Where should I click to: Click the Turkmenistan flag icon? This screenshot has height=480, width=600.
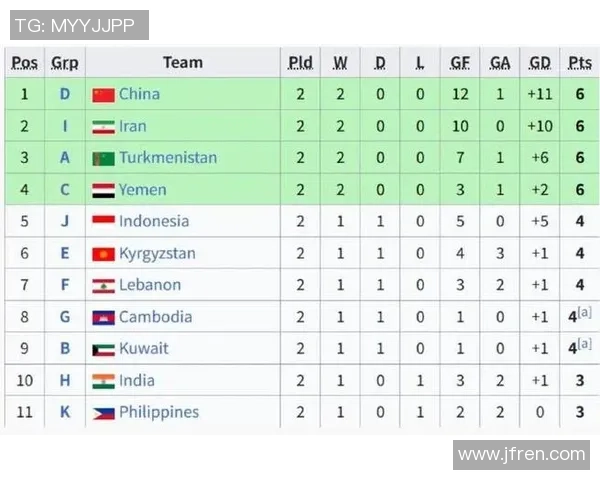[x=103, y=158]
